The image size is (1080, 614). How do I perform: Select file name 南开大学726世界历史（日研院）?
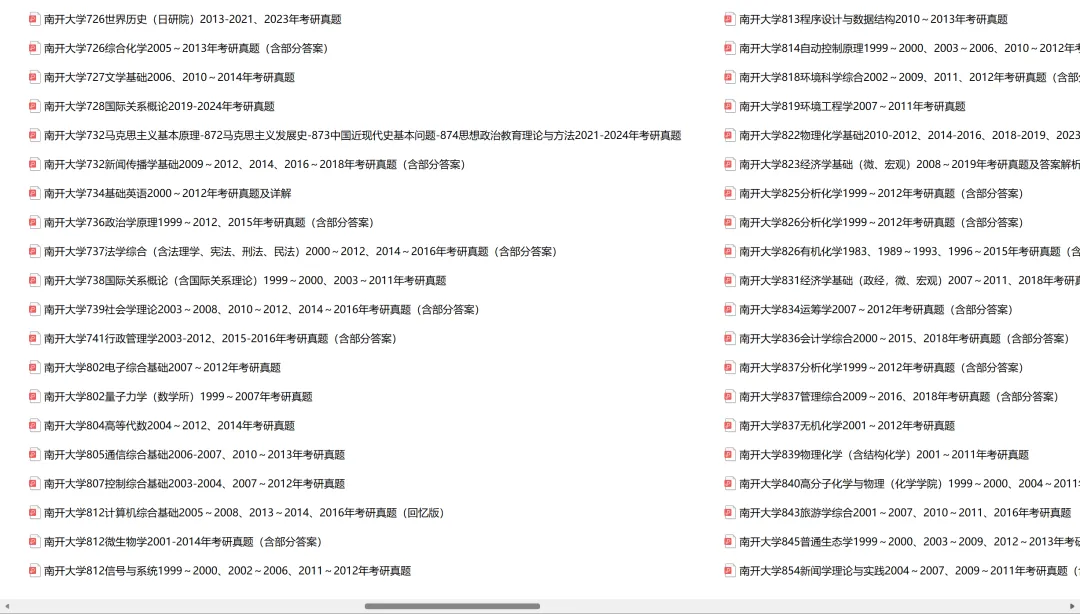(x=193, y=19)
